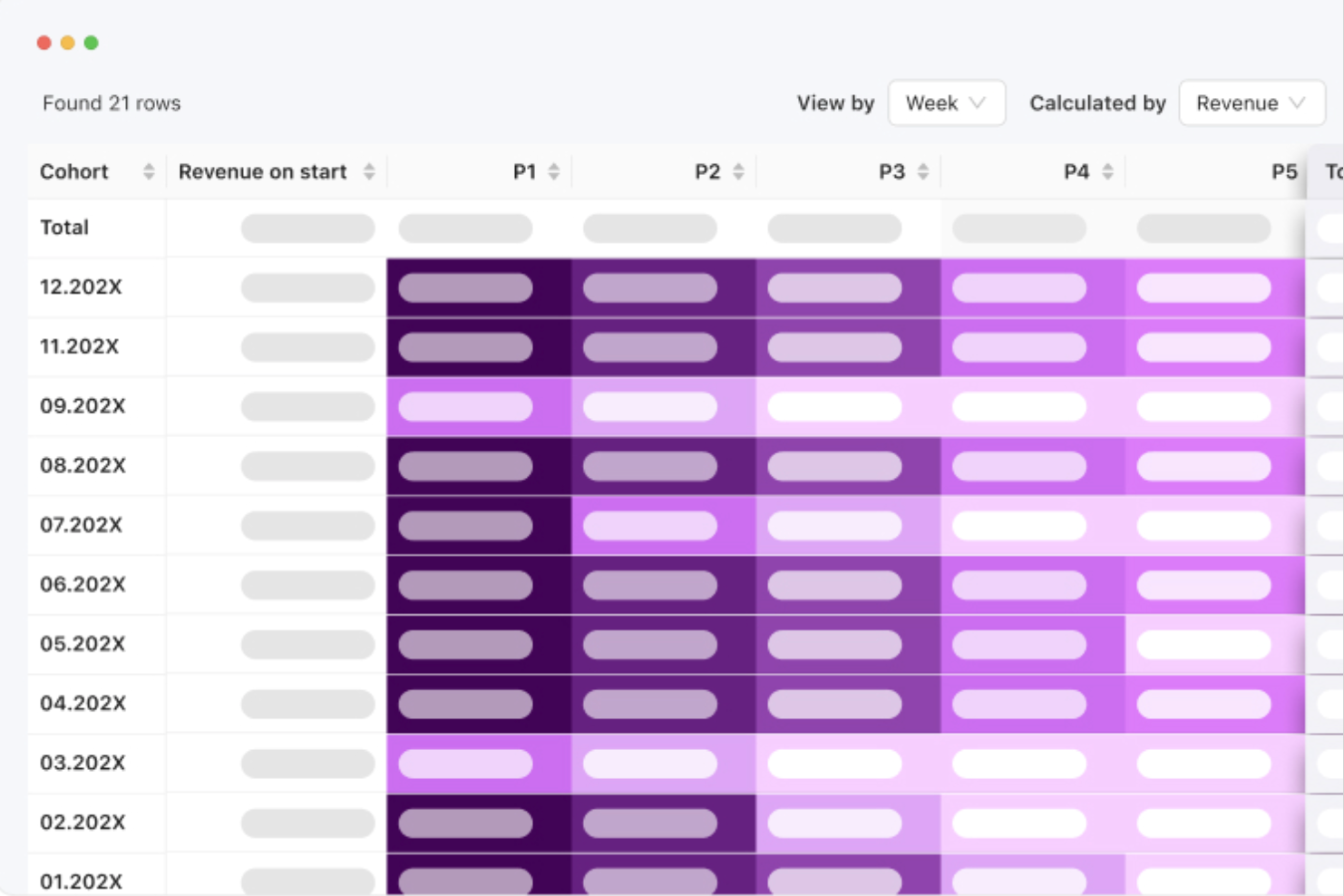Sort by Revenue on start
The width and height of the screenshot is (1344, 896).
(368, 171)
